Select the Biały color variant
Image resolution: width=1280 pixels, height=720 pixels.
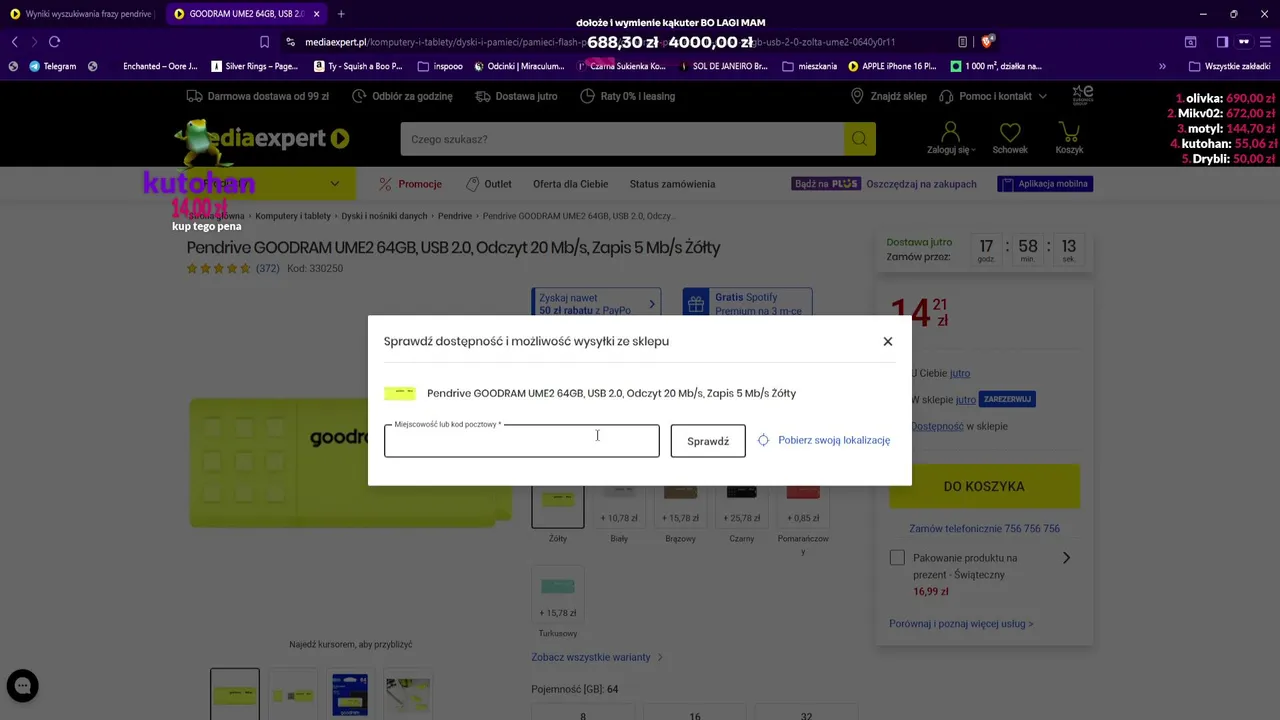(x=619, y=504)
